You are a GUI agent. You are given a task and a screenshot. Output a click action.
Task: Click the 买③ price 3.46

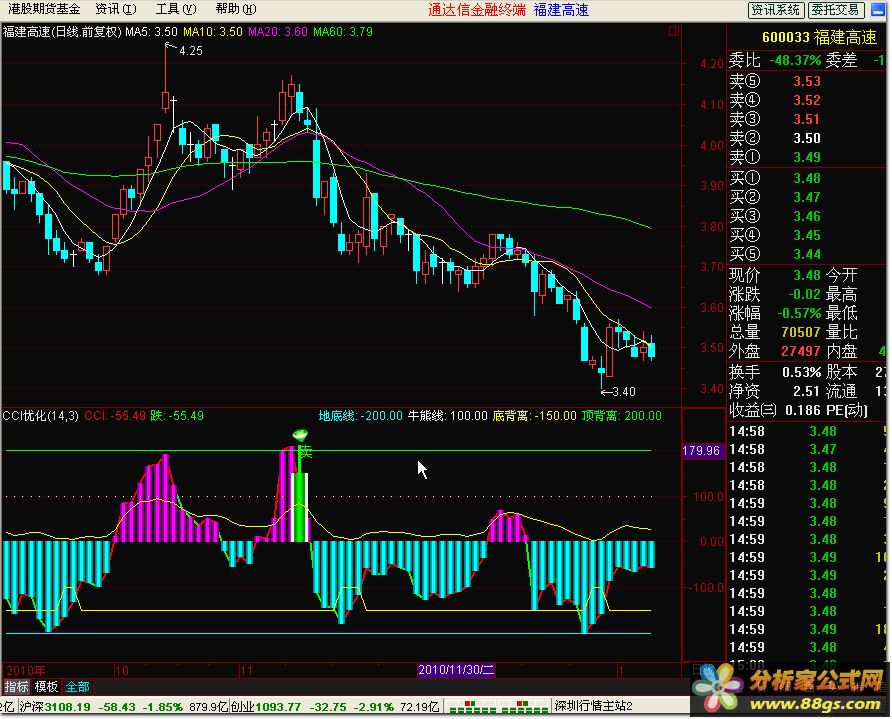(x=807, y=216)
